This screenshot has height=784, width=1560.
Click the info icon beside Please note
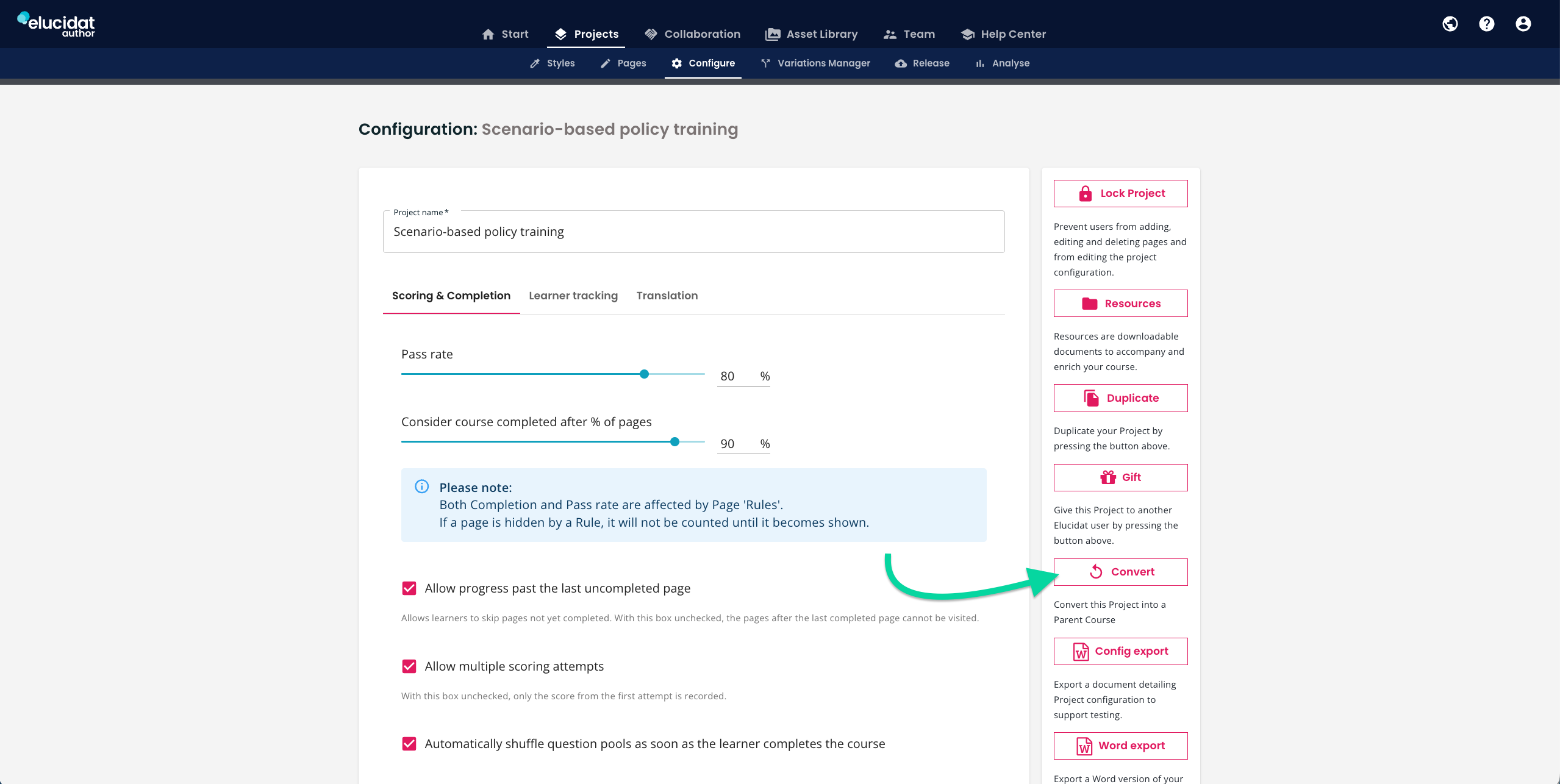pyautogui.click(x=422, y=486)
